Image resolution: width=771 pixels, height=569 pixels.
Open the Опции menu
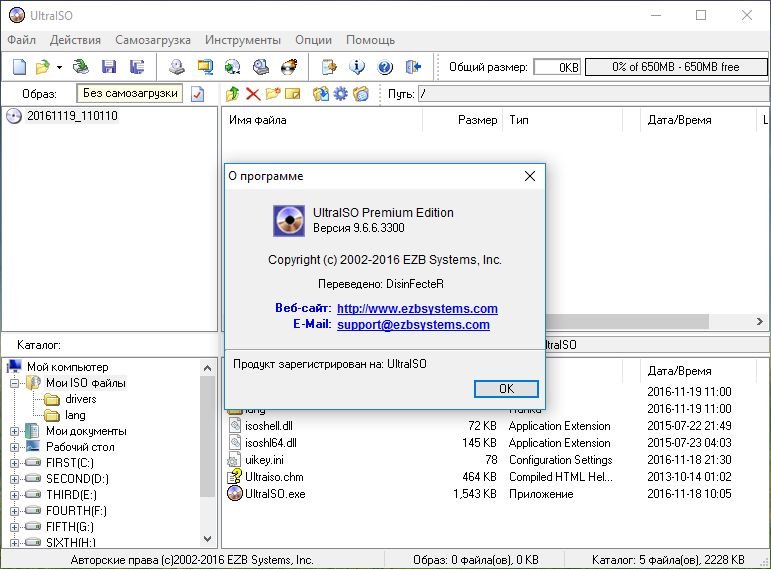pyautogui.click(x=314, y=40)
